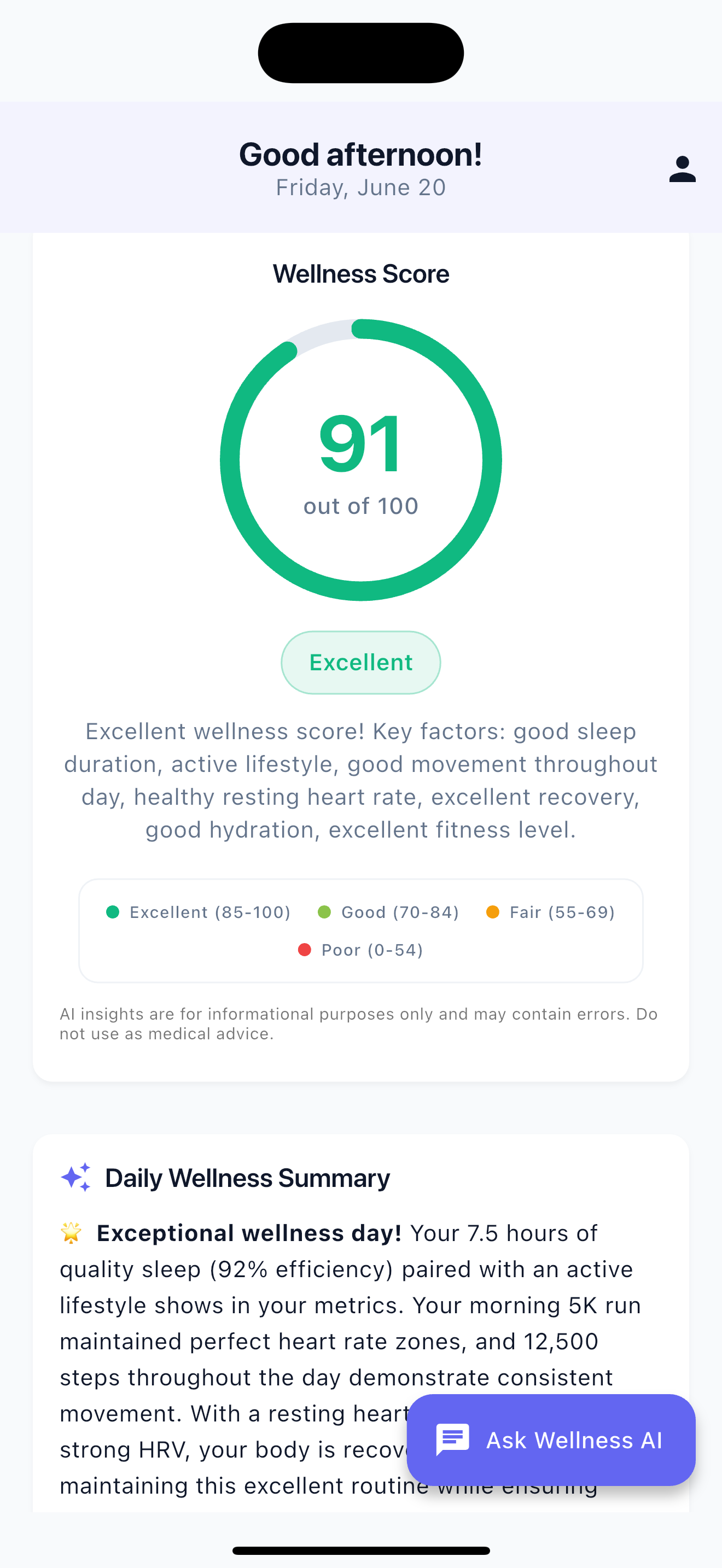Open the user profile icon
Screen dimensions: 722x1568
[x=682, y=169]
